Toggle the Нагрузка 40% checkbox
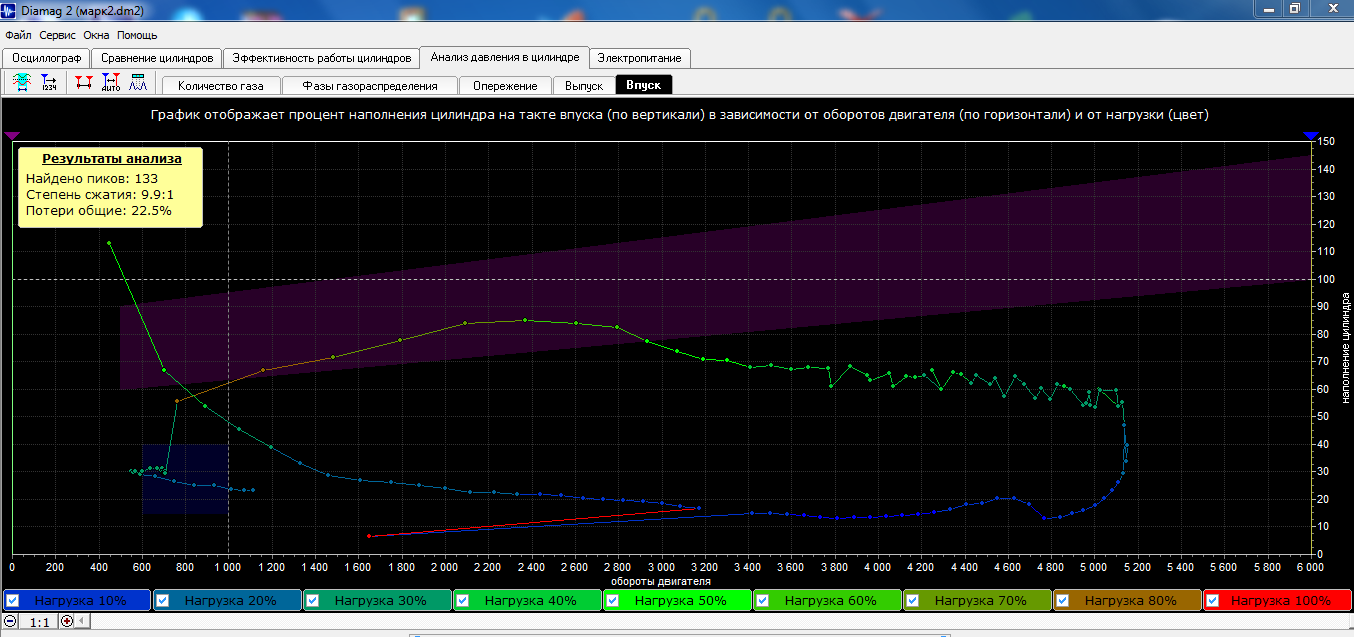 [x=462, y=601]
